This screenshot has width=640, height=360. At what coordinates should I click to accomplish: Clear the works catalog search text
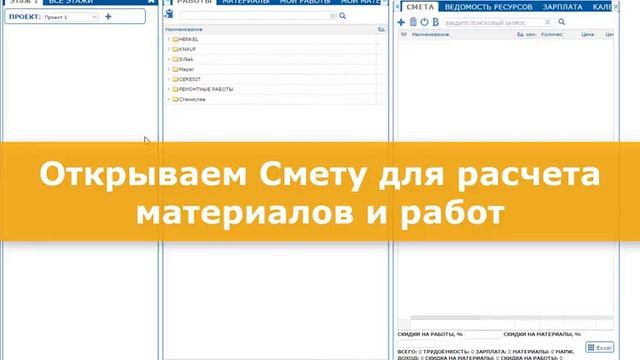(333, 16)
